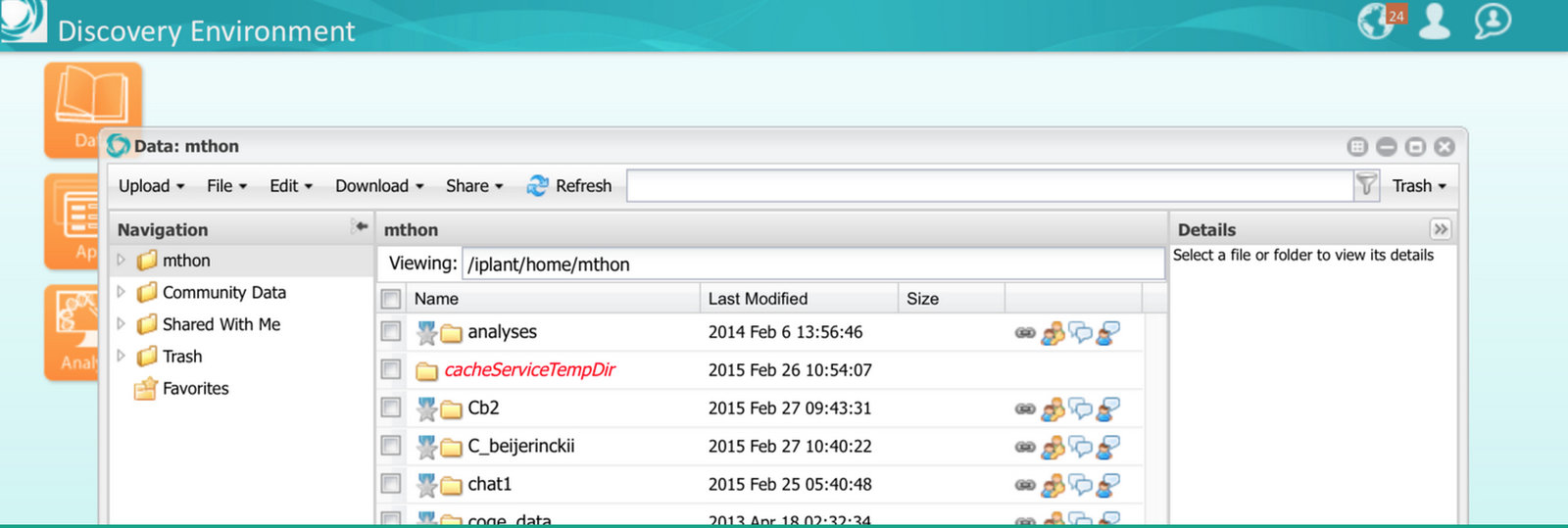1568x528 pixels.
Task: Open the Edit dropdown menu
Action: pos(291,186)
